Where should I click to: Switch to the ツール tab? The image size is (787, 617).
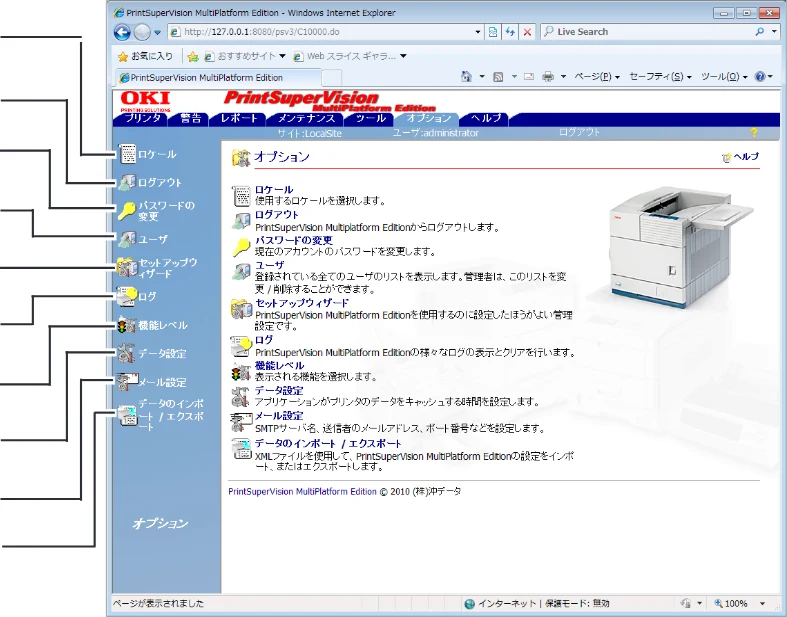click(x=370, y=118)
